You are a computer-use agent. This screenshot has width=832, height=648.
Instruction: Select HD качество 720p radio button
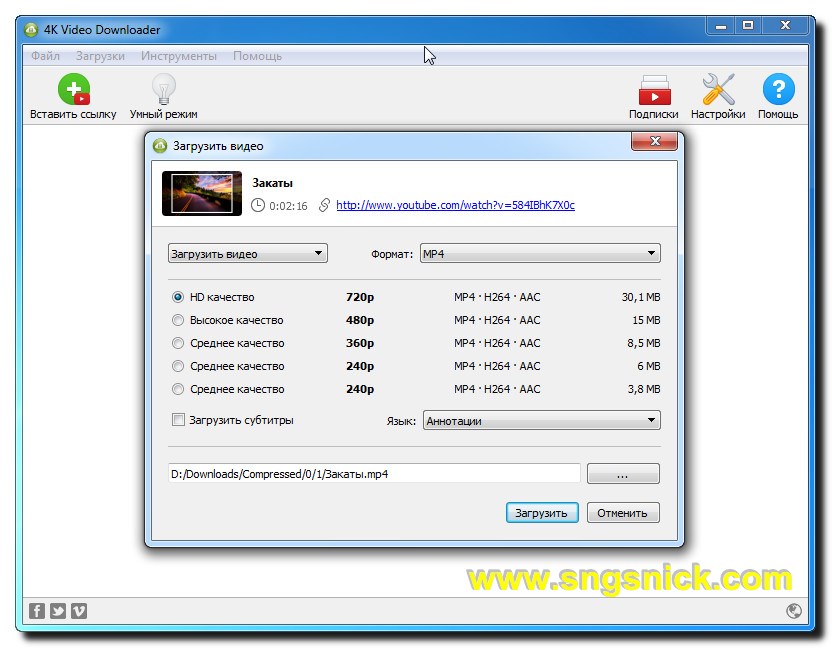pos(178,297)
